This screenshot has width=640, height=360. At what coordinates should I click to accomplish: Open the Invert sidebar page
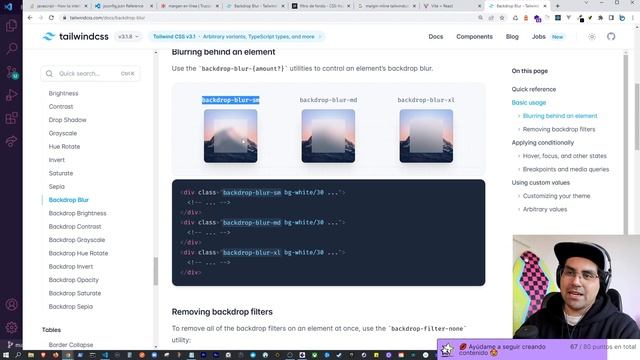pos(56,160)
